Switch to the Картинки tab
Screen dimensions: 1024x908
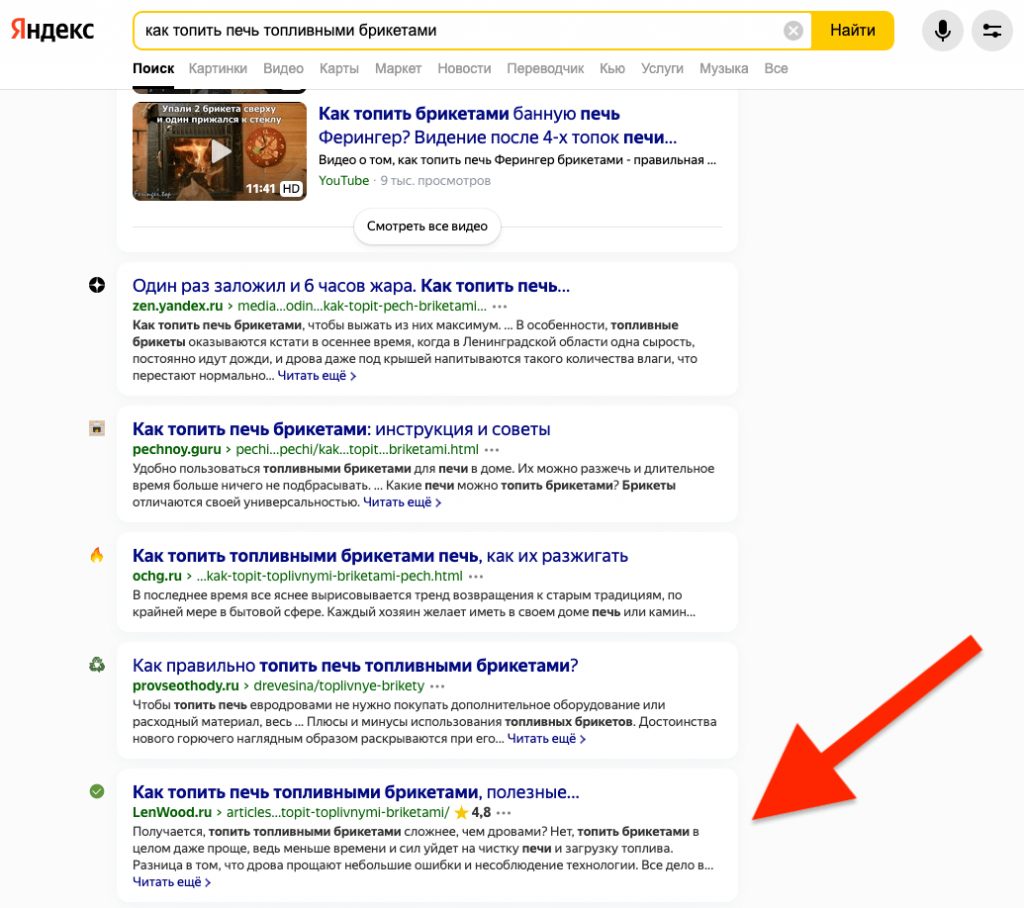coord(218,69)
